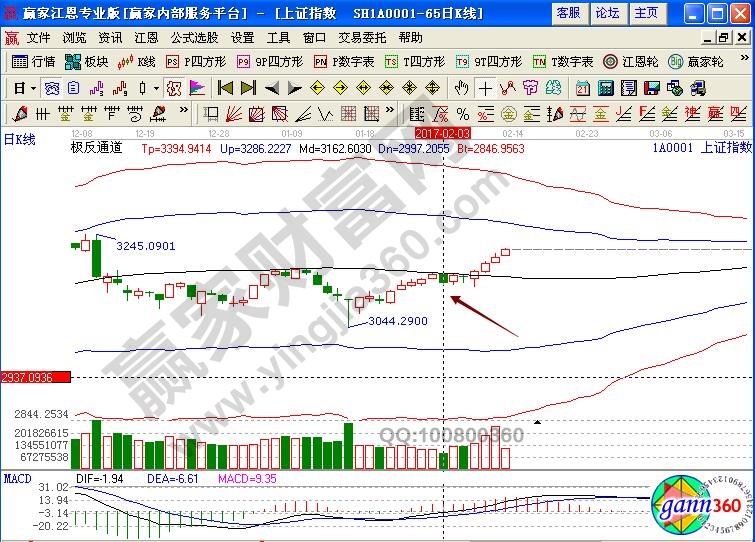Click the 论坛 forum button
Image resolution: width=755 pixels, height=542 pixels.
click(607, 13)
